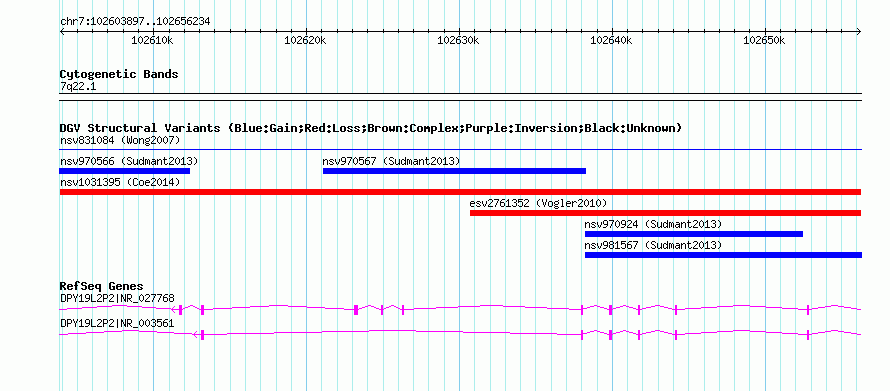
Task: Select the nsv1031395 (Coe2014) red loss bar
Action: point(460,192)
